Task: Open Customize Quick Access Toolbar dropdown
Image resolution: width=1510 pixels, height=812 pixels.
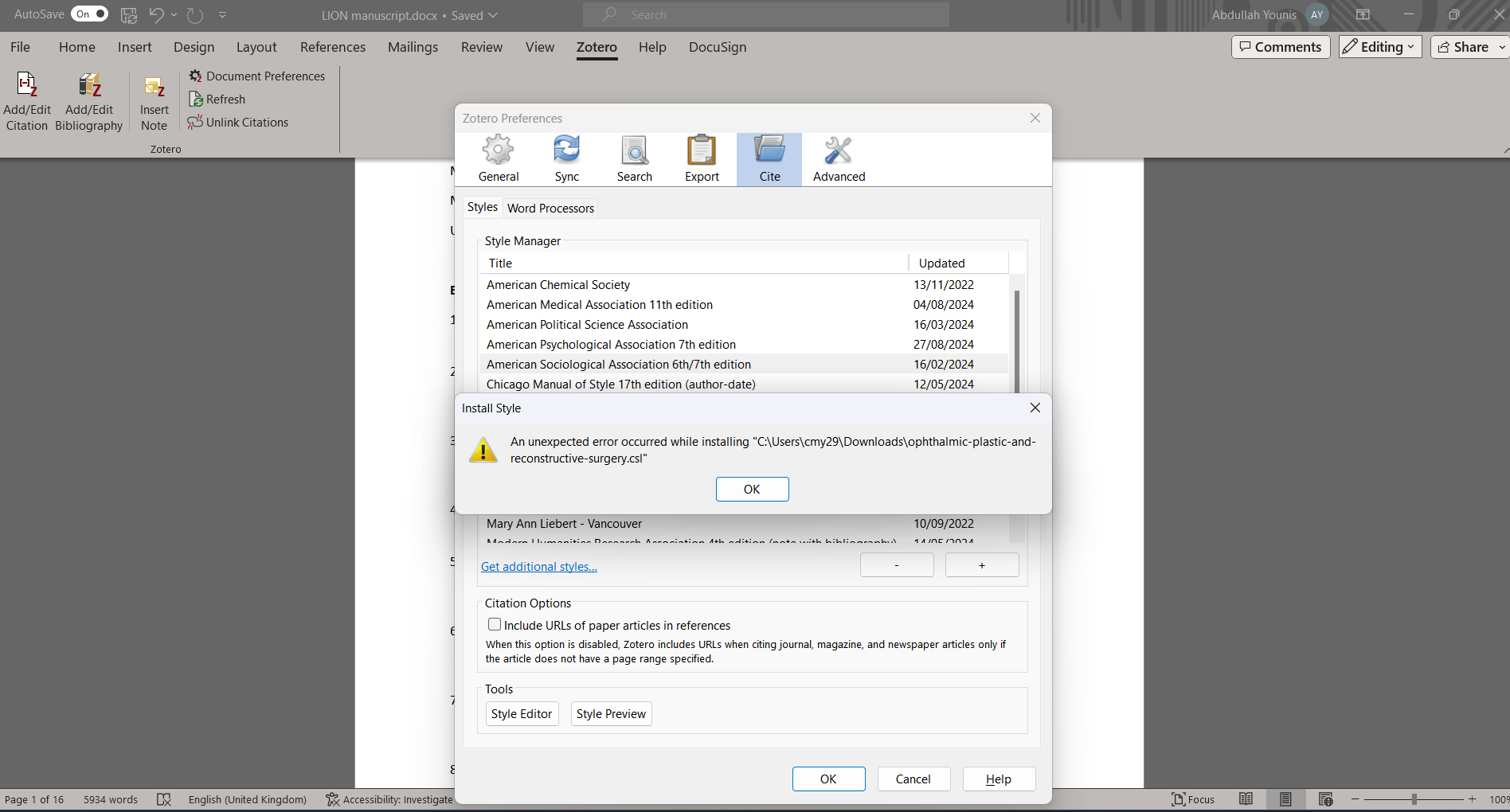Action: coord(222,14)
